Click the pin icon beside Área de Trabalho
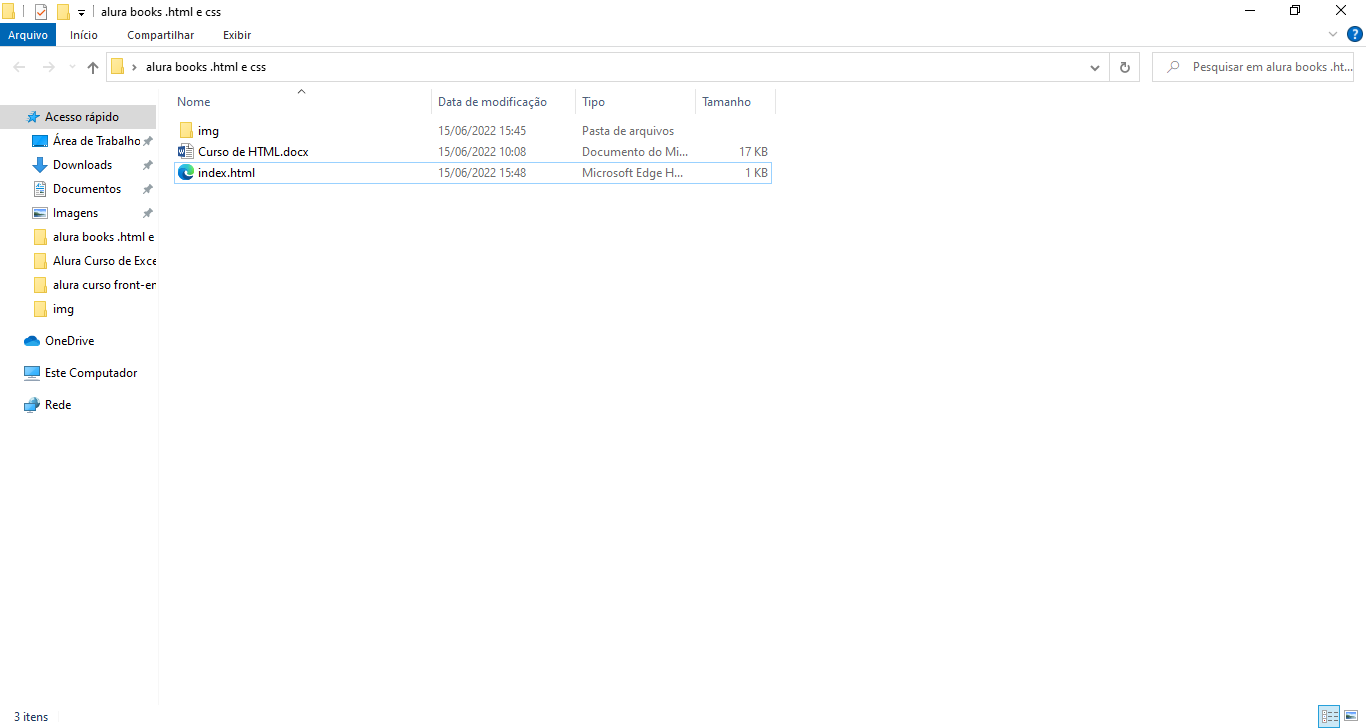Image resolution: width=1366 pixels, height=728 pixels. [x=147, y=141]
